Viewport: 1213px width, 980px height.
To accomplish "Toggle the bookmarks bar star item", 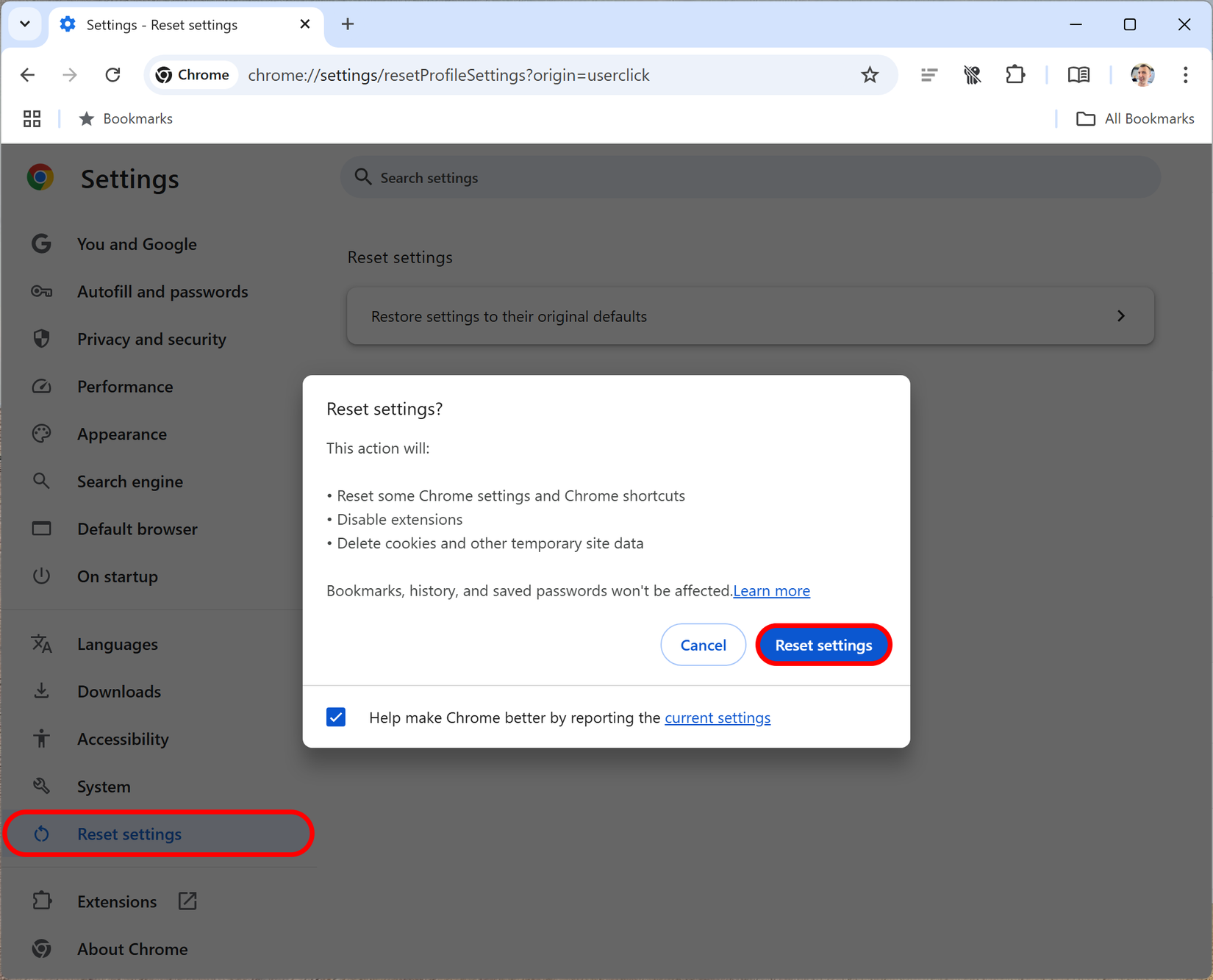I will (x=87, y=118).
